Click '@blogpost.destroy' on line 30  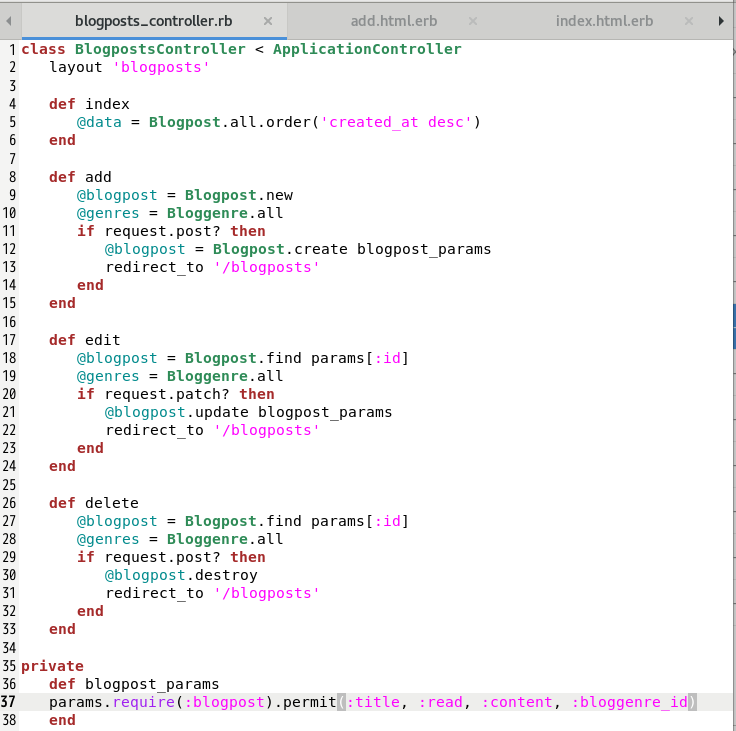[x=181, y=575]
